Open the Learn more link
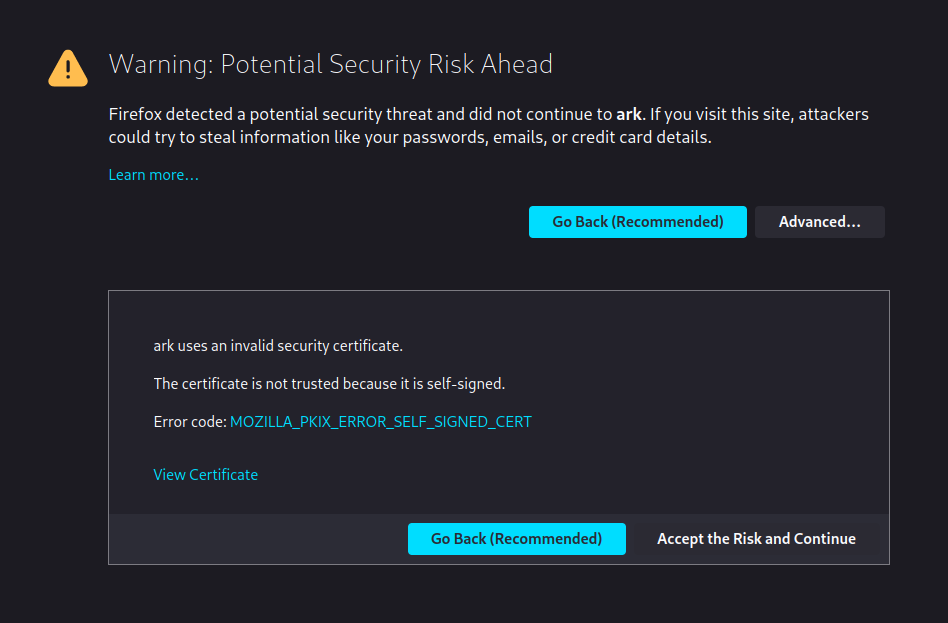Image resolution: width=948 pixels, height=623 pixels. click(154, 175)
